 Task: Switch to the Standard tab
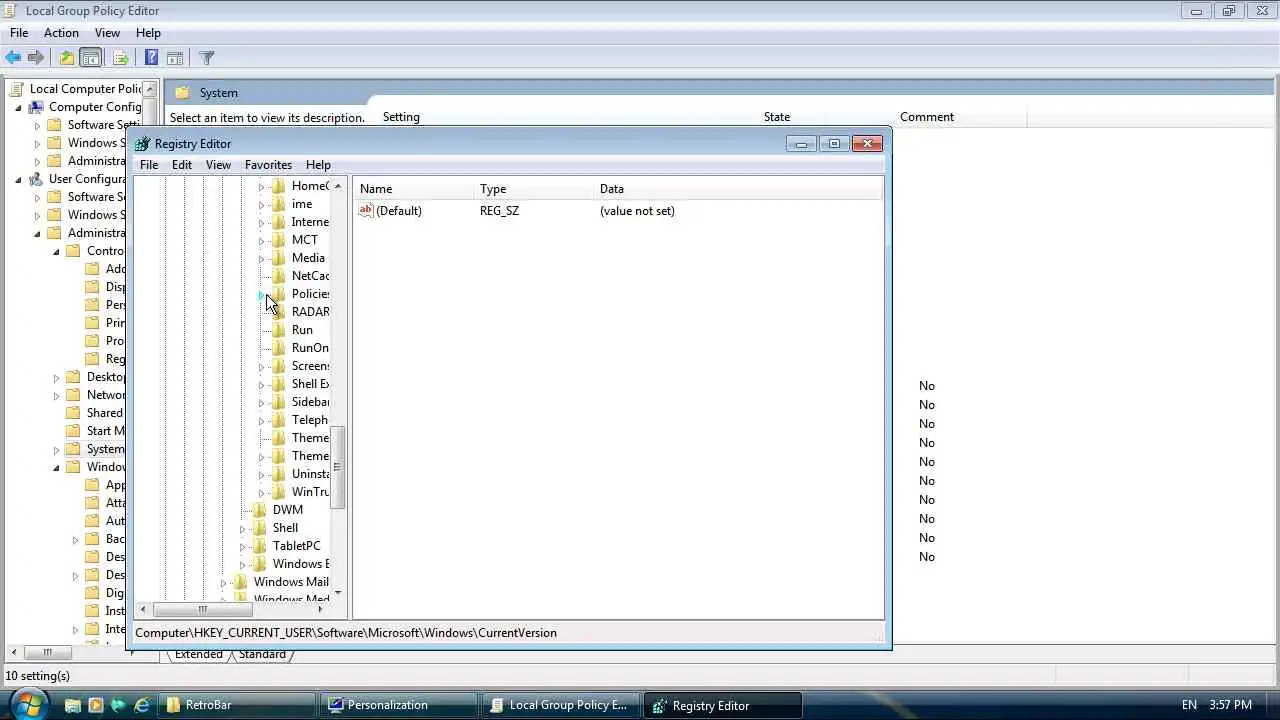point(262,654)
